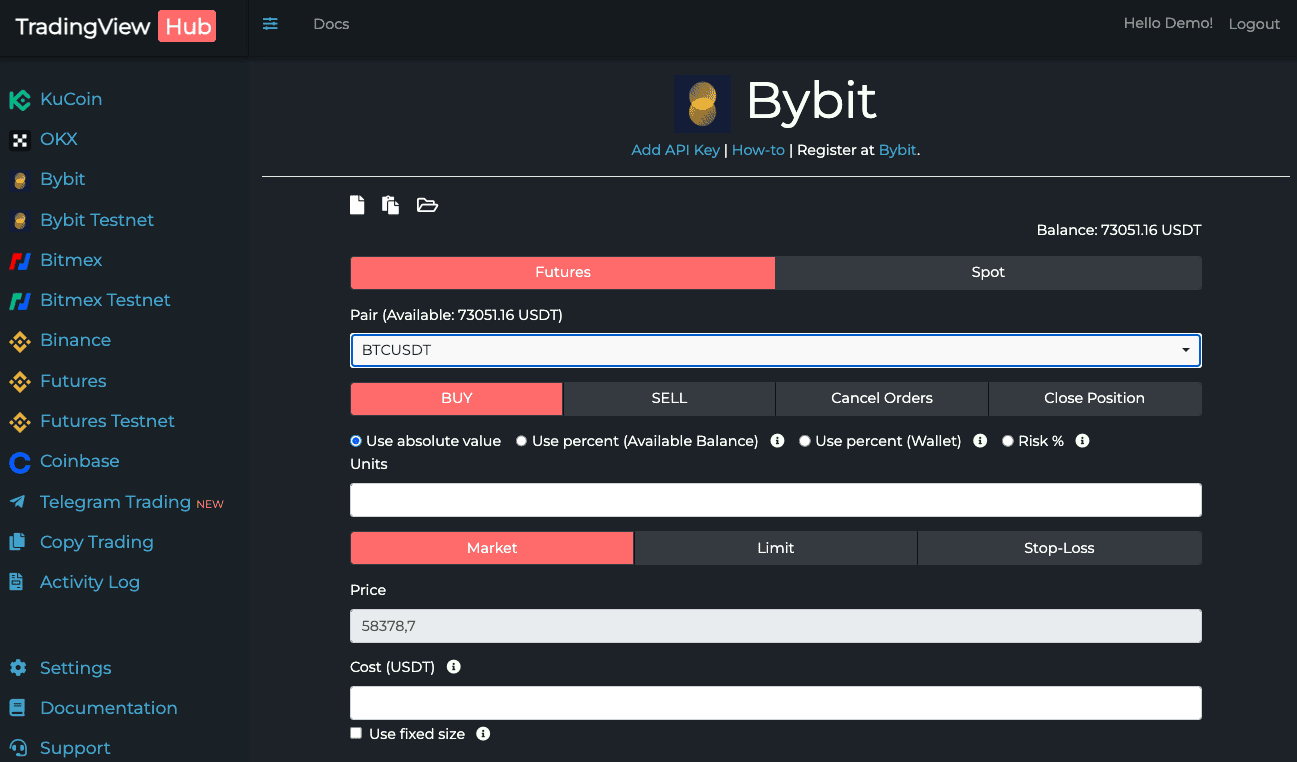The image size is (1297, 762).
Task: Click the new file icon above balance
Action: click(357, 205)
